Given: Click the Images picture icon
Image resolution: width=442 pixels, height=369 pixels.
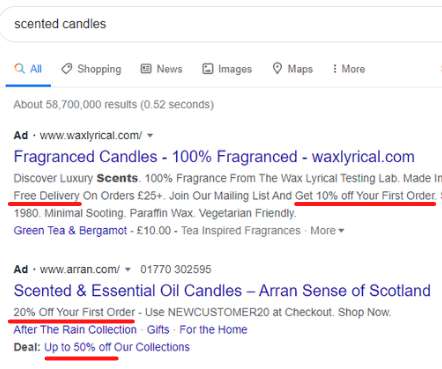Looking at the screenshot, I should [207, 69].
